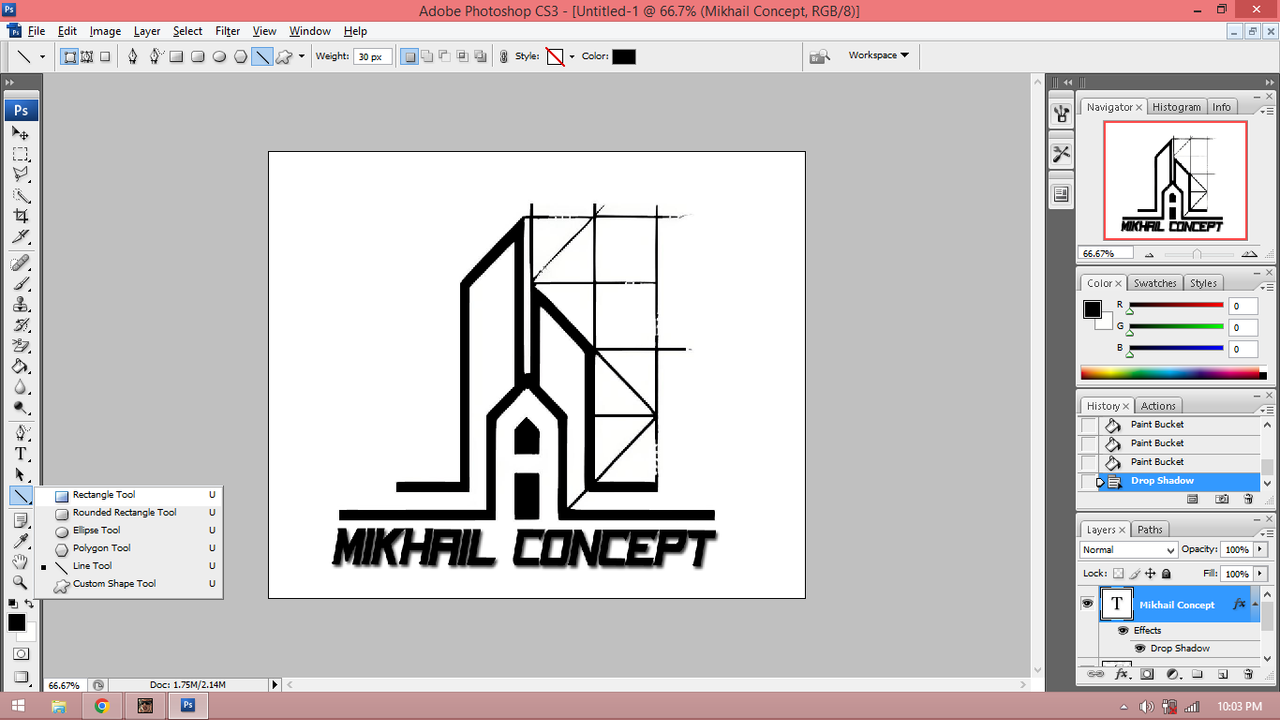Enable Shape Layers mode in options bar
Image resolution: width=1280 pixels, height=720 pixels.
(70, 57)
